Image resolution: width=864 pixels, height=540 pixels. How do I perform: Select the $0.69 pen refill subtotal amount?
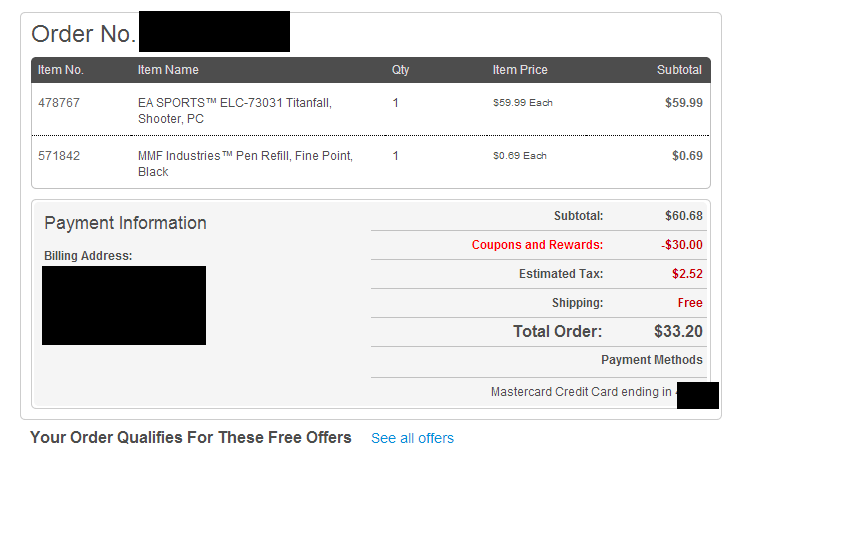(x=687, y=156)
